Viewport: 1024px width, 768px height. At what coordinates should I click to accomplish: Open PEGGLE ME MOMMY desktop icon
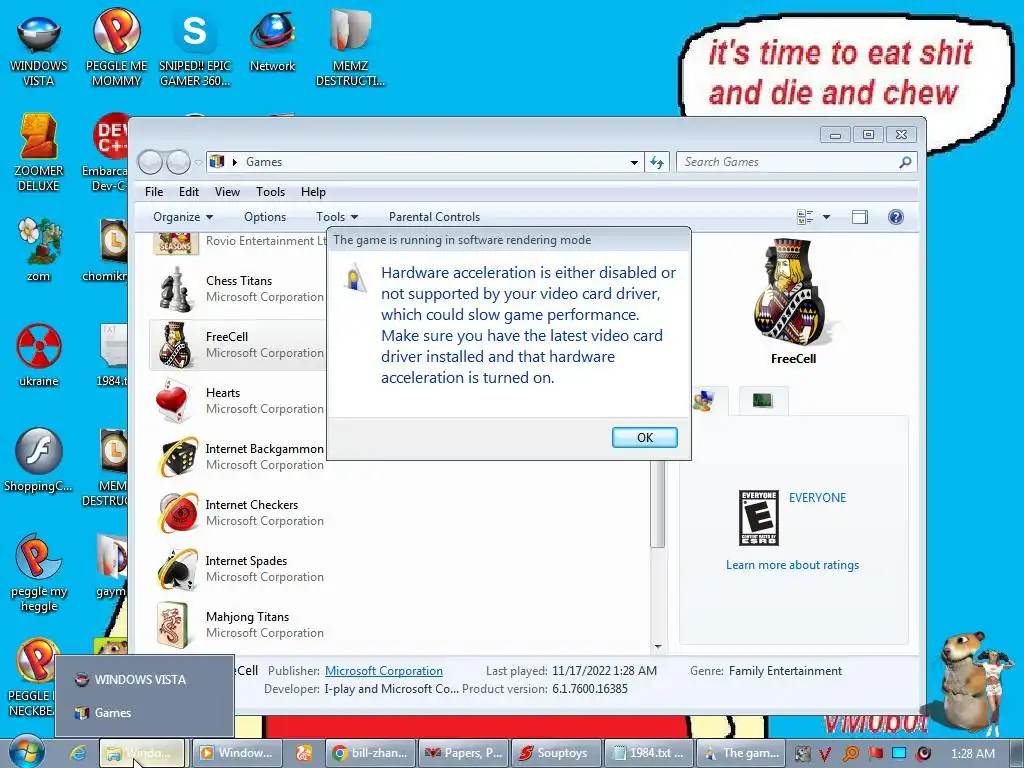tap(116, 47)
